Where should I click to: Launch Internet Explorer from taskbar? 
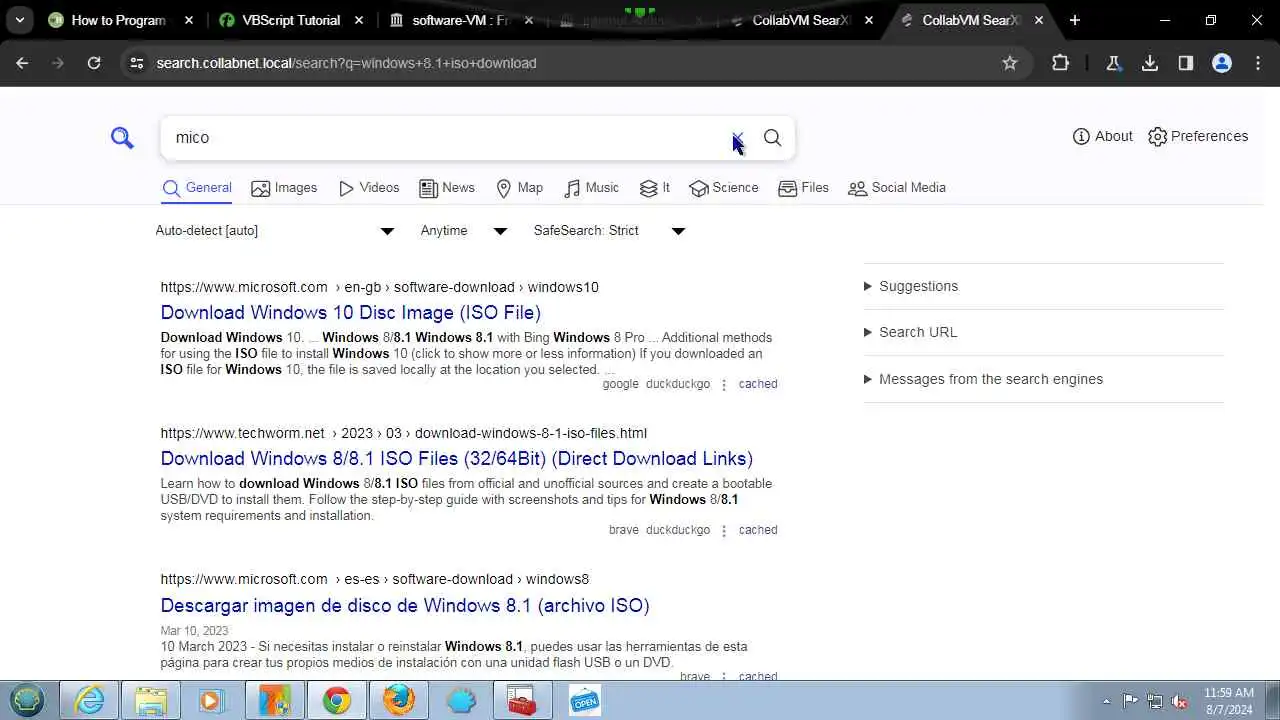[x=90, y=700]
